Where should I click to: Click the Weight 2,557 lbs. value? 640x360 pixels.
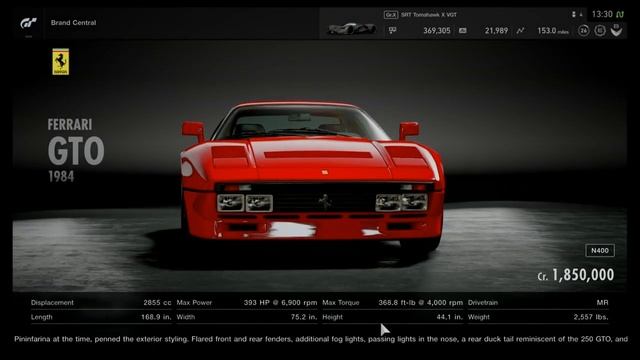coord(591,317)
